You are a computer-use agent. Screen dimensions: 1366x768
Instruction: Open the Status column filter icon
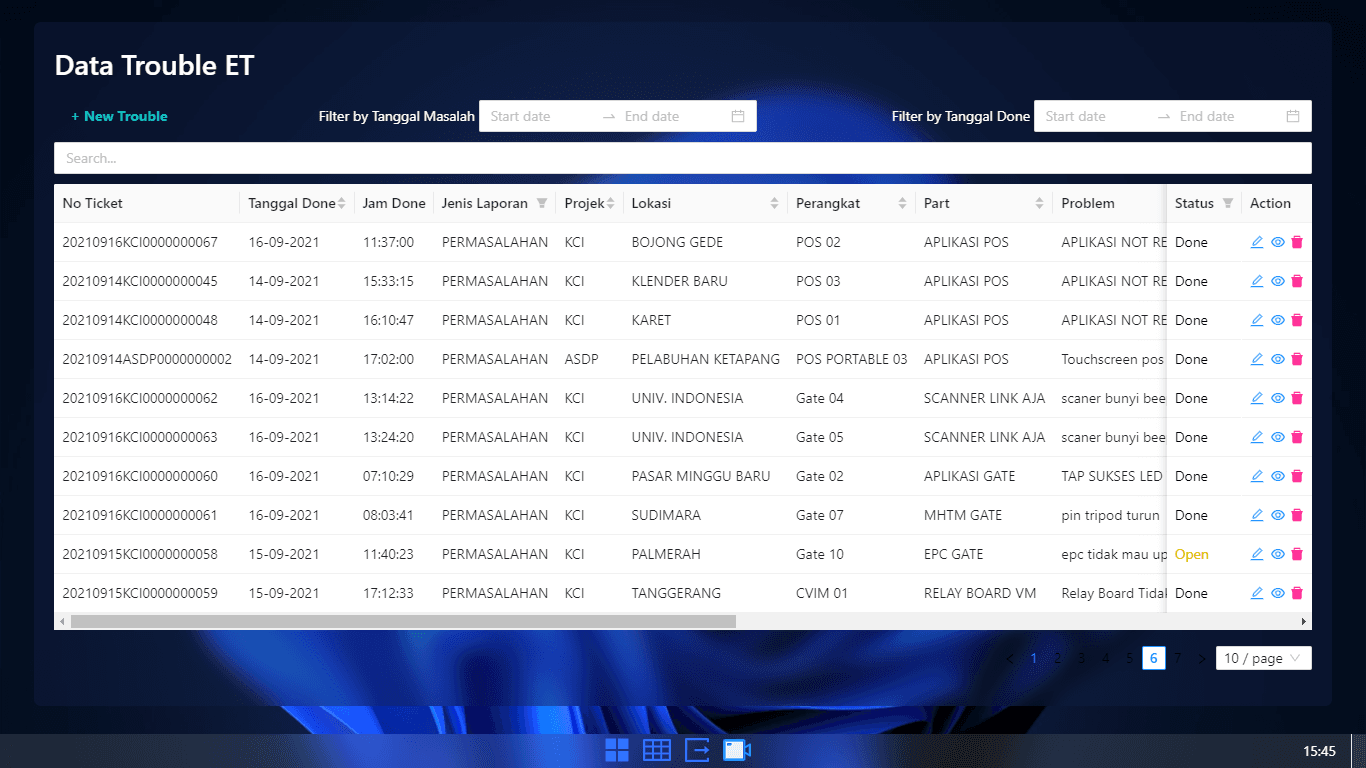tap(1227, 203)
